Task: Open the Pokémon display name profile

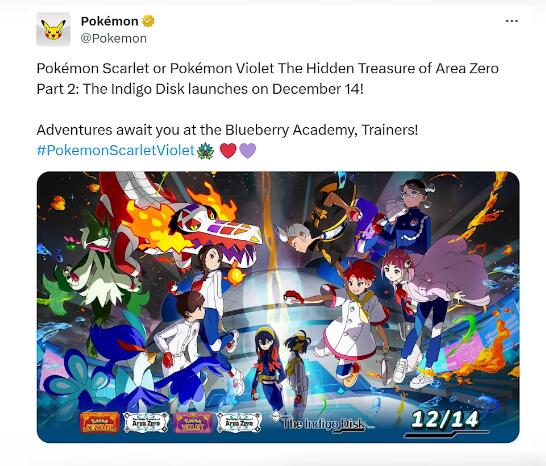Action: pyautogui.click(x=109, y=21)
